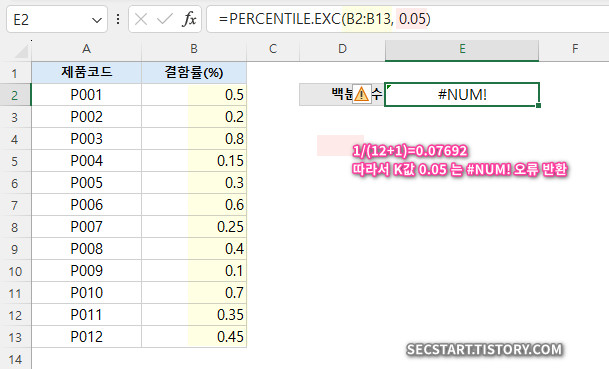
Task: Select row 13 header
Action: (15, 337)
